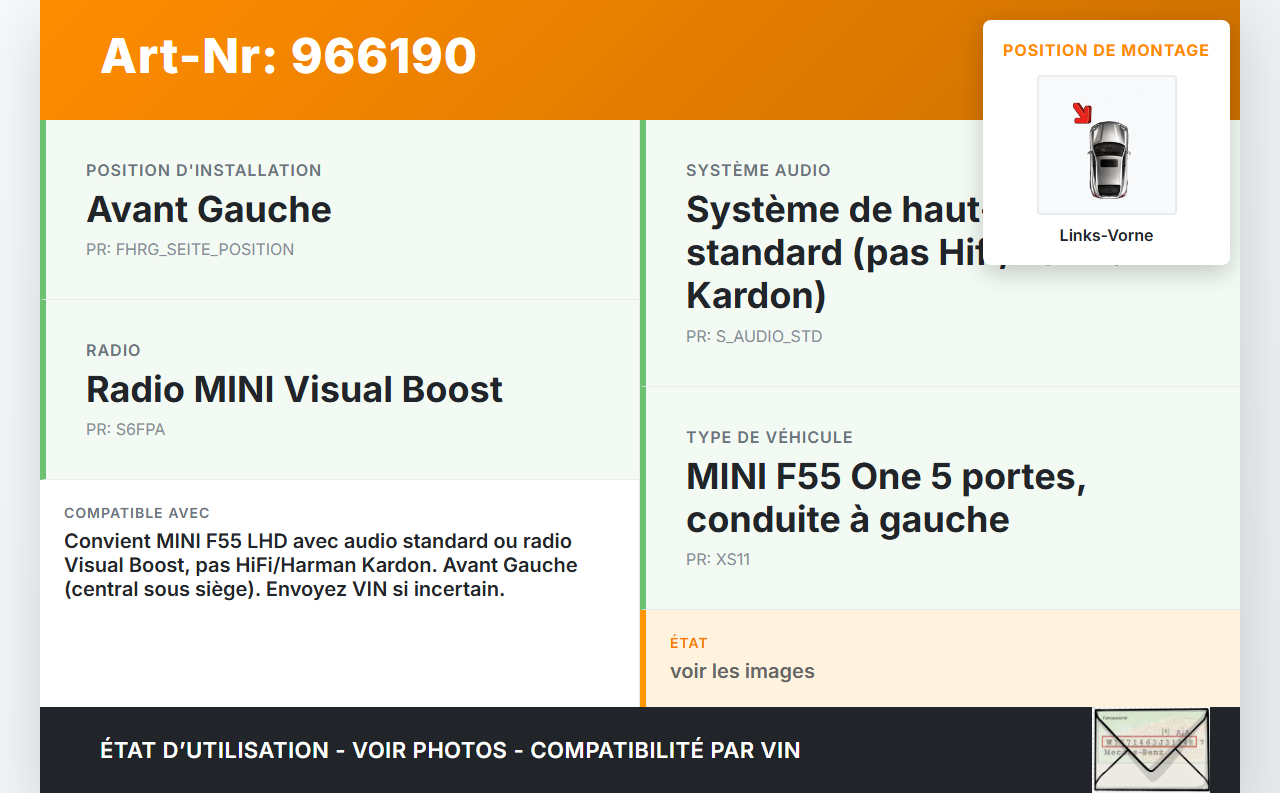Click the 'Art-Nr: 966190' header

point(288,56)
